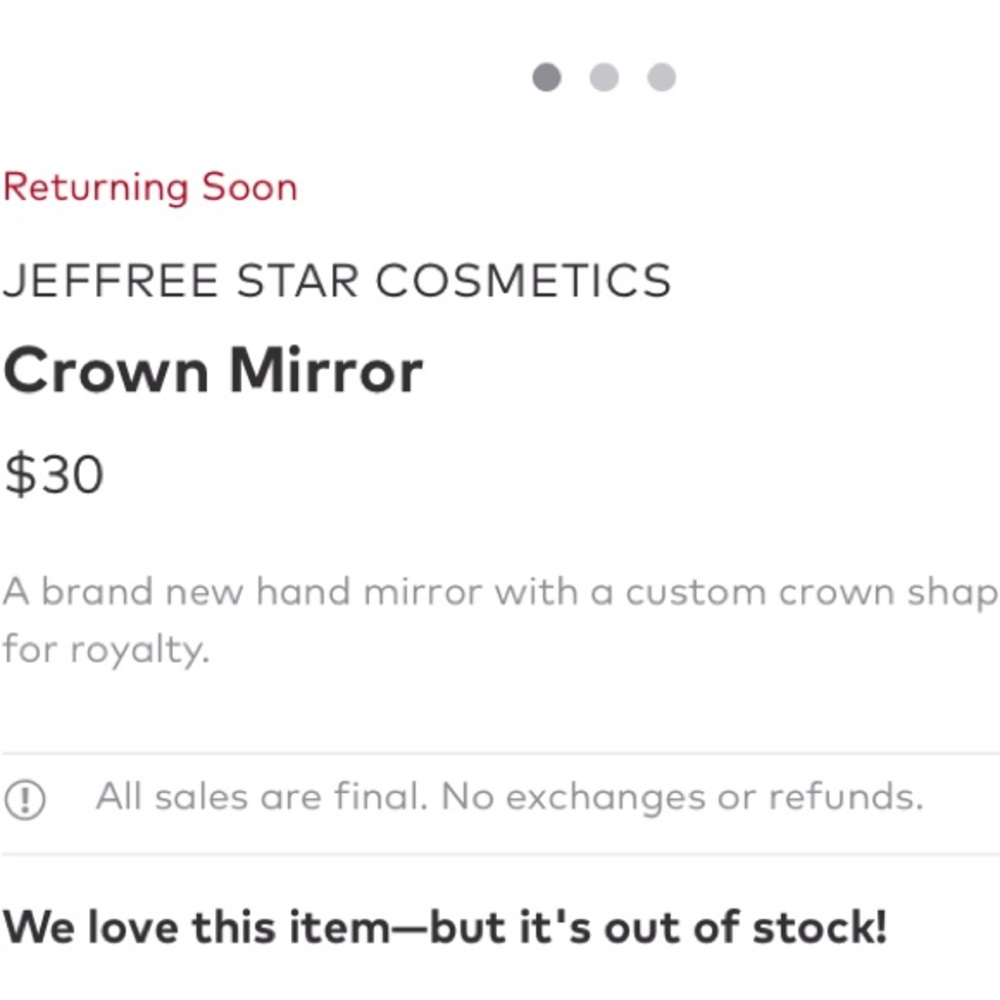Screen dimensions: 1000x1000
Task: Click the word 'Crown' in the title
Action: point(106,371)
